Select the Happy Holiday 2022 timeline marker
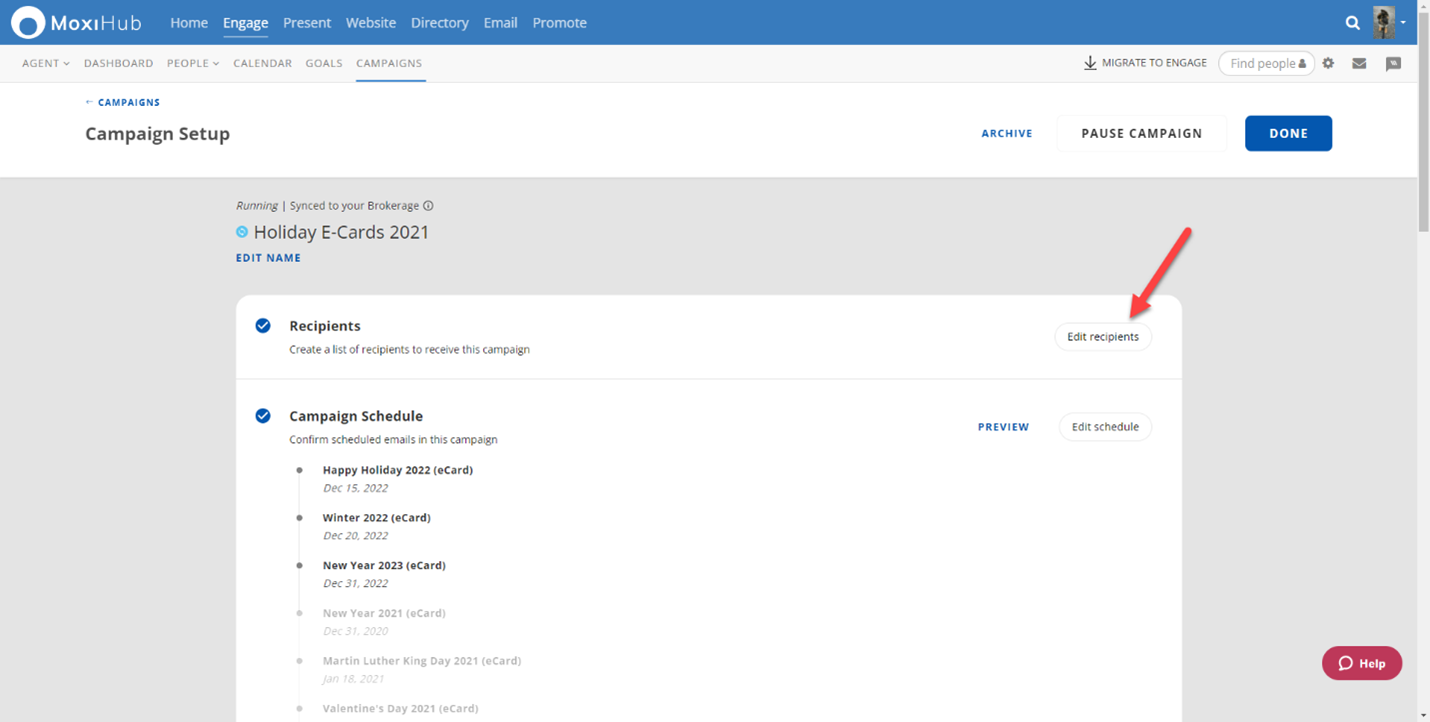The height and width of the screenshot is (722, 1430). click(299, 470)
